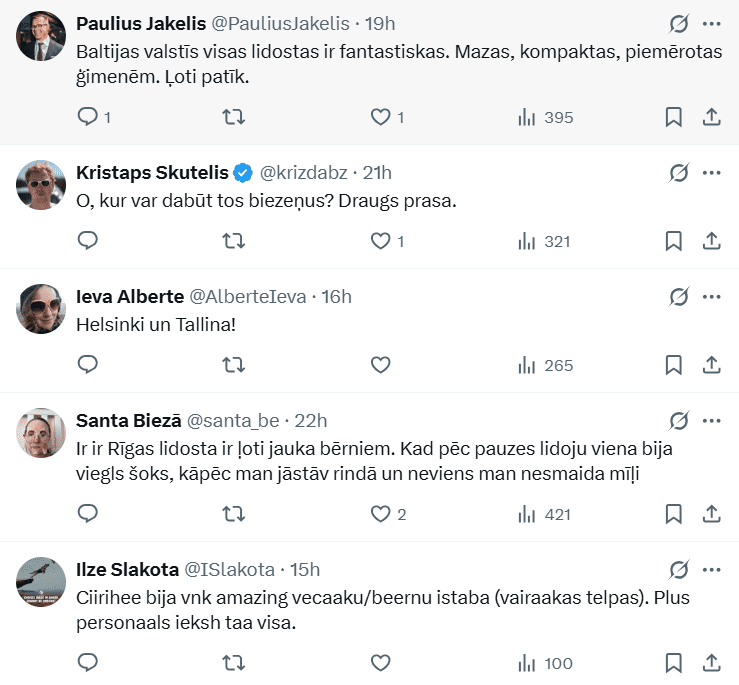Open Kristaps Skutelis profile name link
739x685 pixels.
[152, 173]
